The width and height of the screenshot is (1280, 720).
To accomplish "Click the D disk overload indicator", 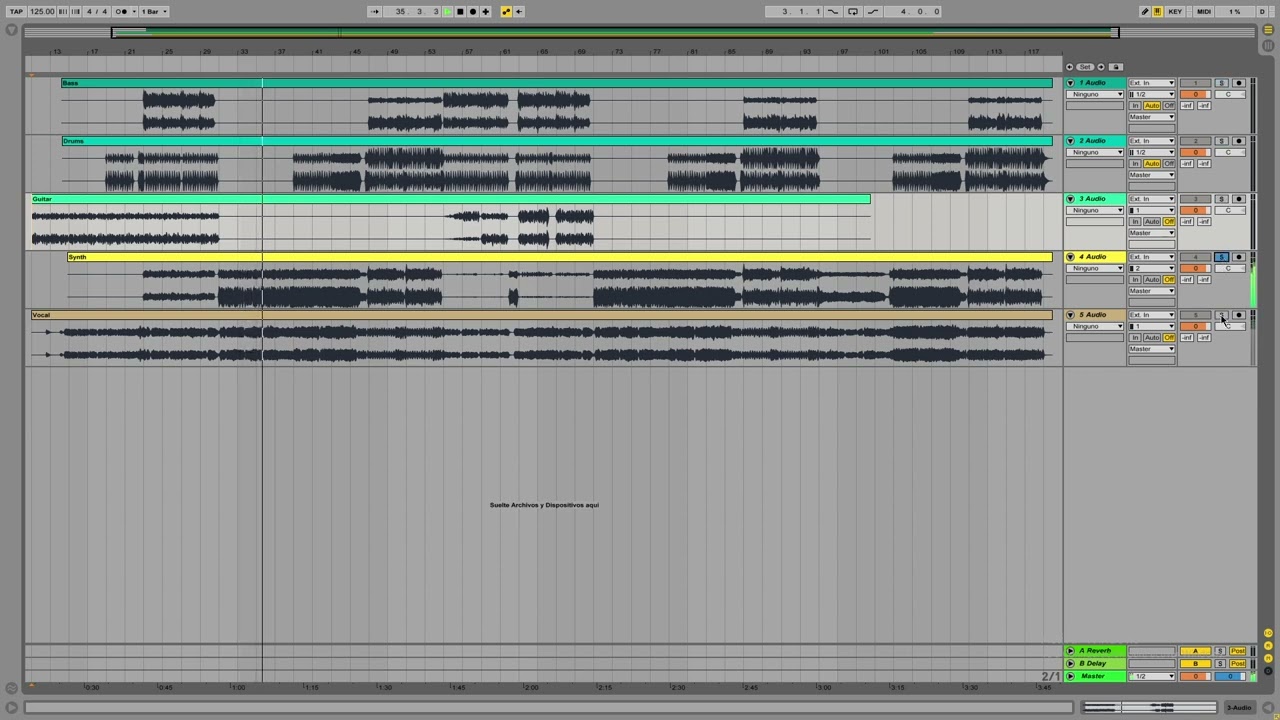I will pyautogui.click(x=1262, y=11).
